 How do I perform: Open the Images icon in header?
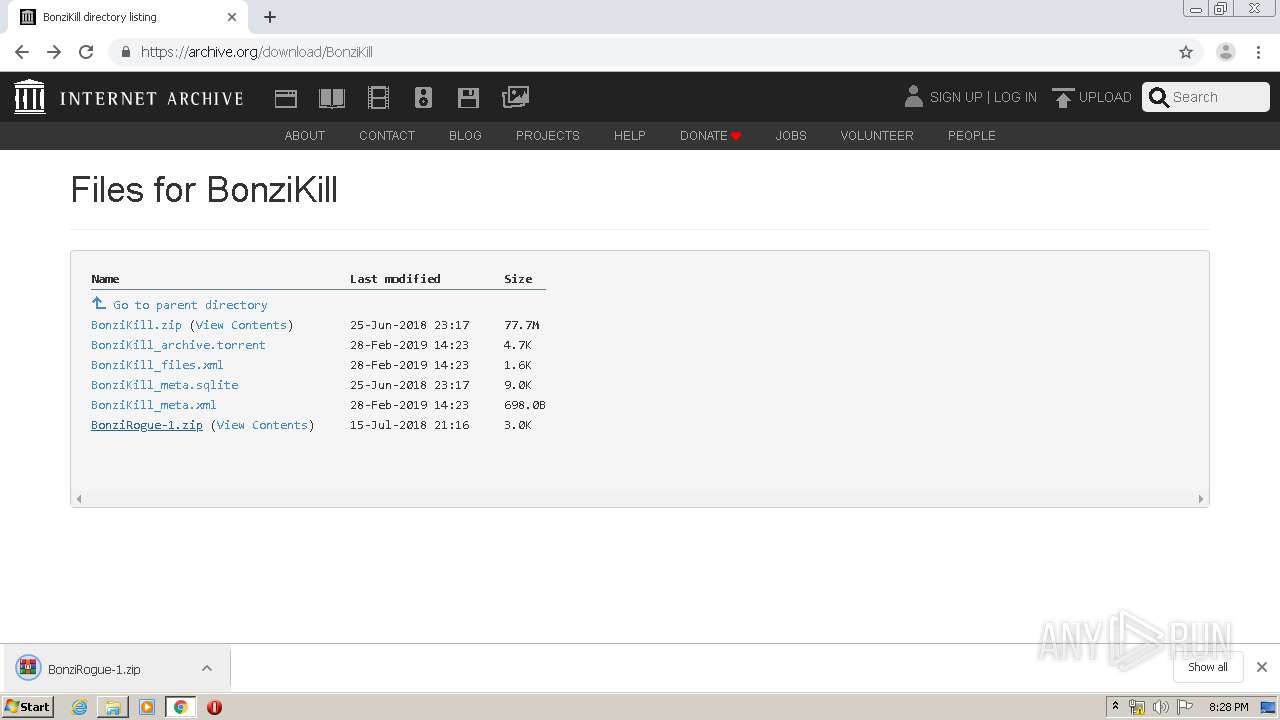(515, 97)
